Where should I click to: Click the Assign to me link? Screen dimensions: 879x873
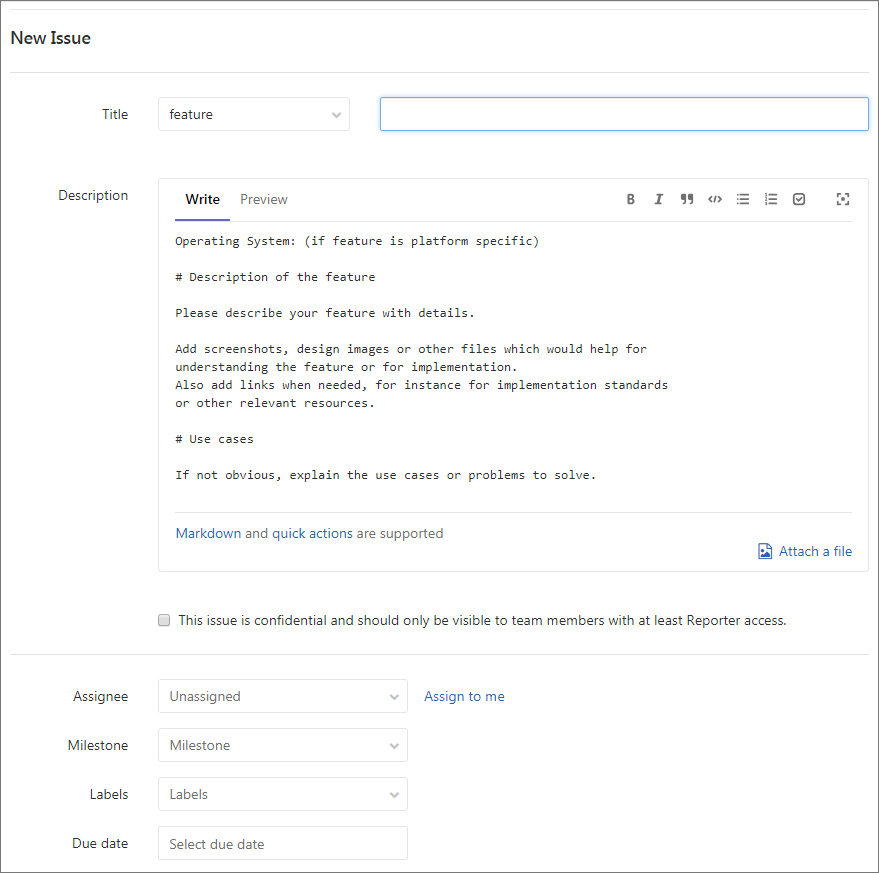click(x=464, y=696)
